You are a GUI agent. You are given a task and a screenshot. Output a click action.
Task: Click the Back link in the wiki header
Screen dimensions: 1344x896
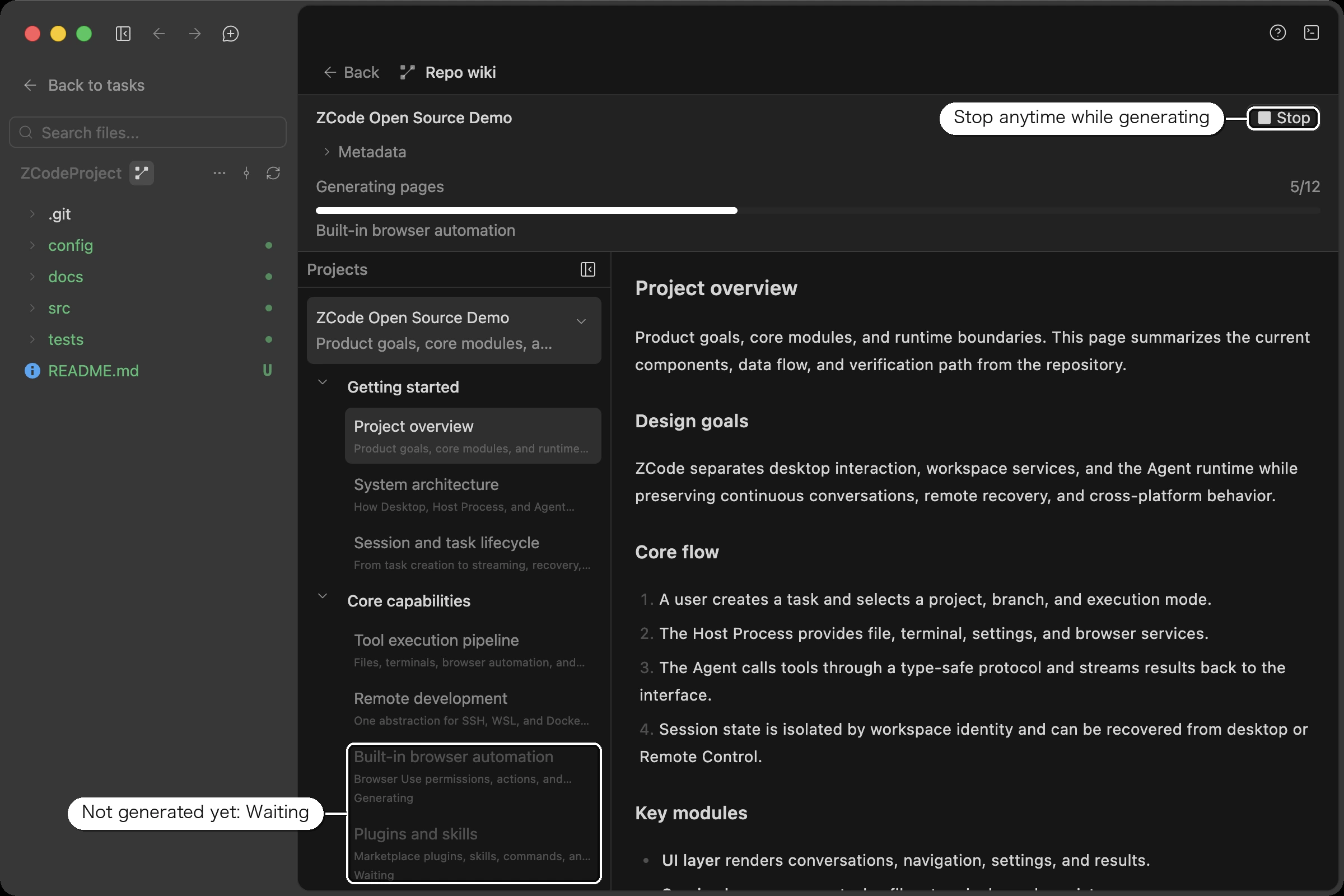[x=351, y=73]
